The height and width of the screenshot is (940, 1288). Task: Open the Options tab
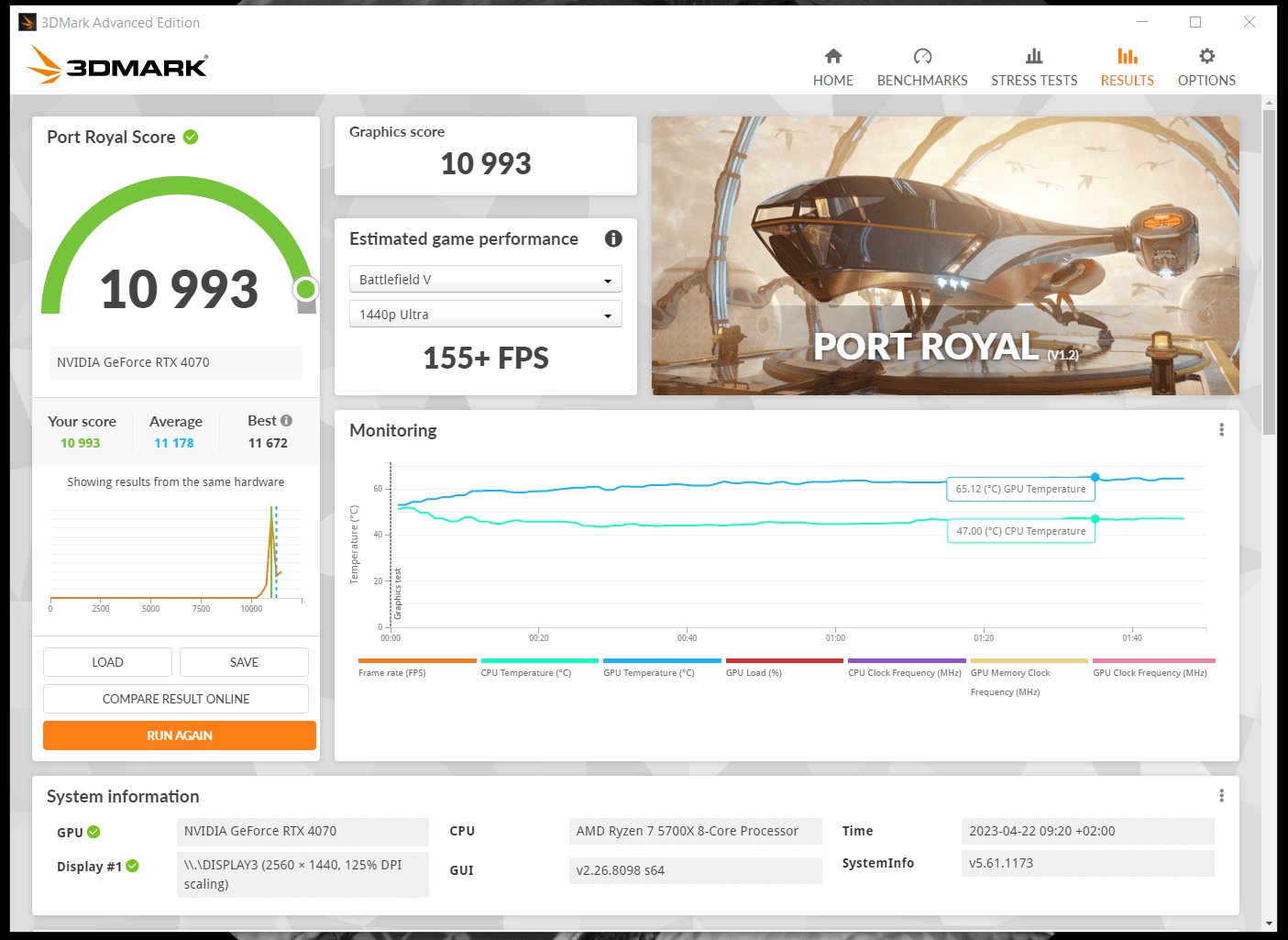click(1206, 68)
